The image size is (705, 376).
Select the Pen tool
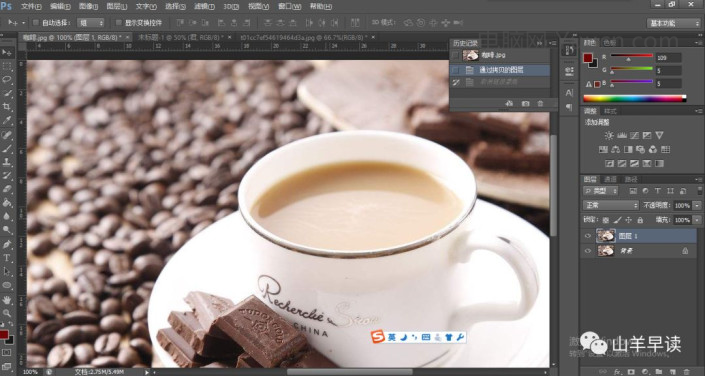point(7,244)
